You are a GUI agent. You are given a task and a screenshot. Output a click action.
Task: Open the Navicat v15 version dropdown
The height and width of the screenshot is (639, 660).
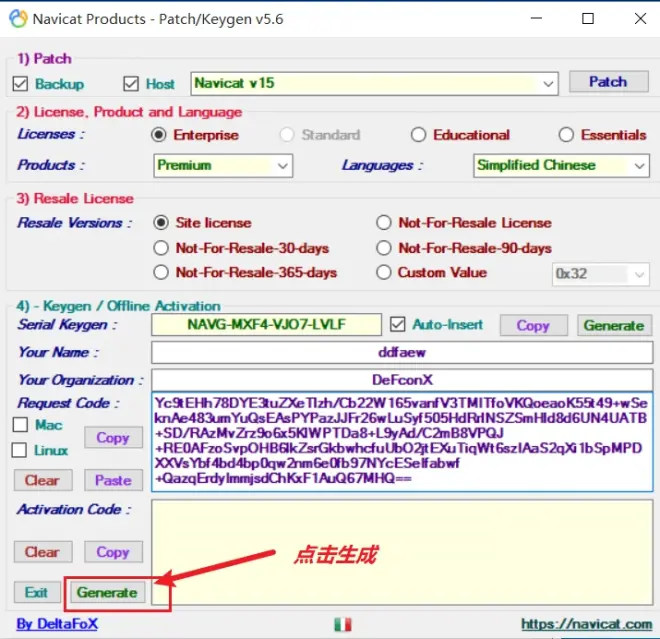click(374, 83)
